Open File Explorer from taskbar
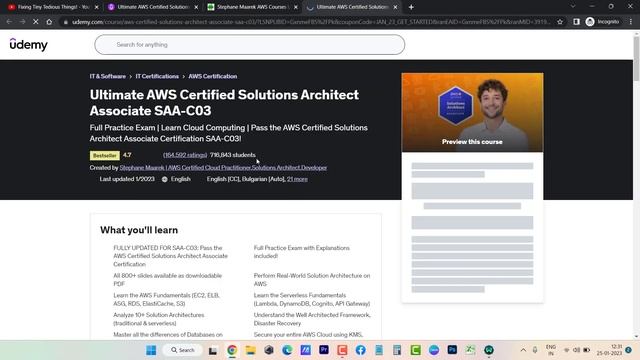This screenshot has width=640, height=360. [251, 350]
